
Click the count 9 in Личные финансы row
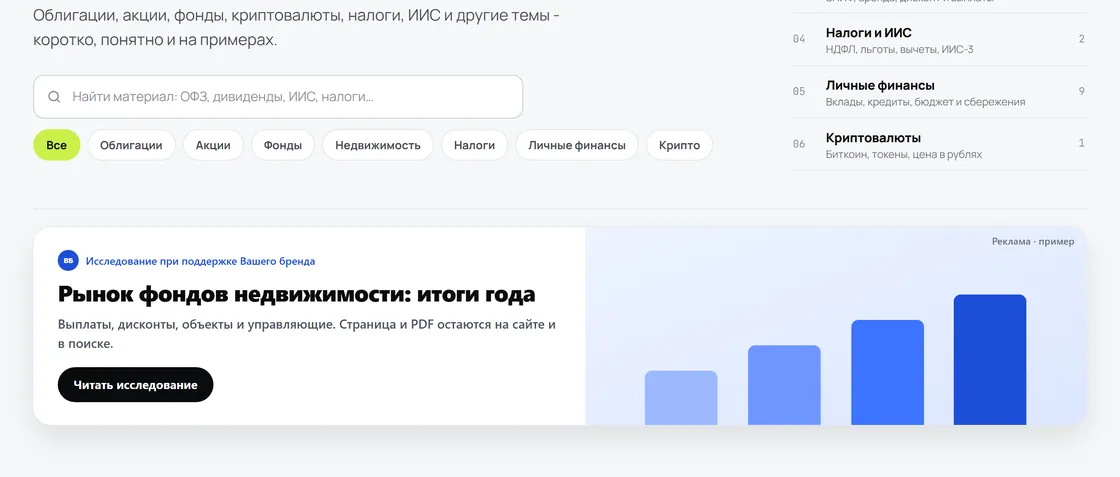coord(1081,91)
